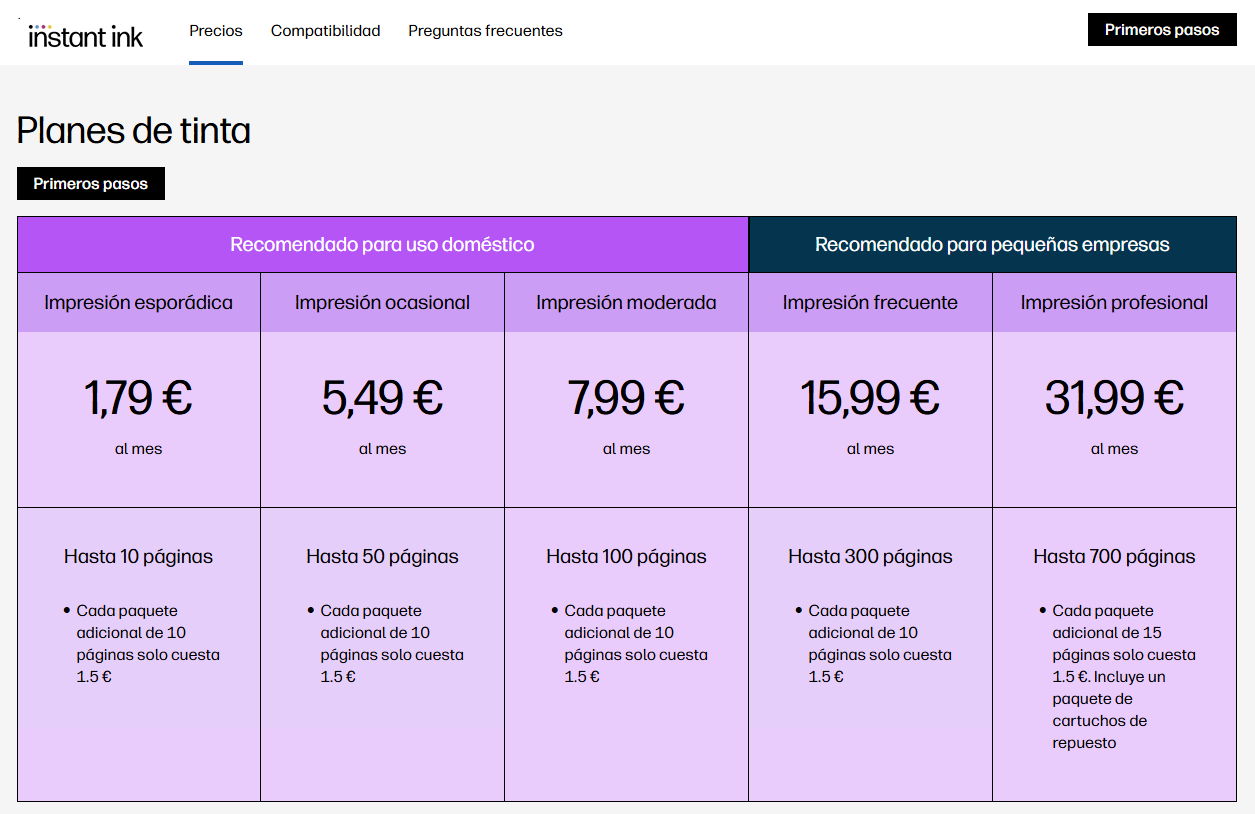Click the Impresión profesional plan title

(1114, 302)
